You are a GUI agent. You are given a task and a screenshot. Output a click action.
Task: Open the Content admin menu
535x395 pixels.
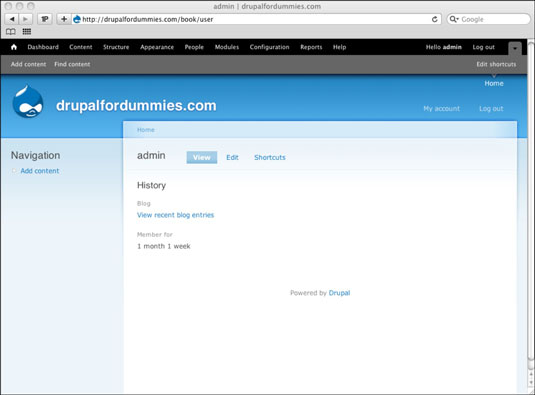coord(81,47)
